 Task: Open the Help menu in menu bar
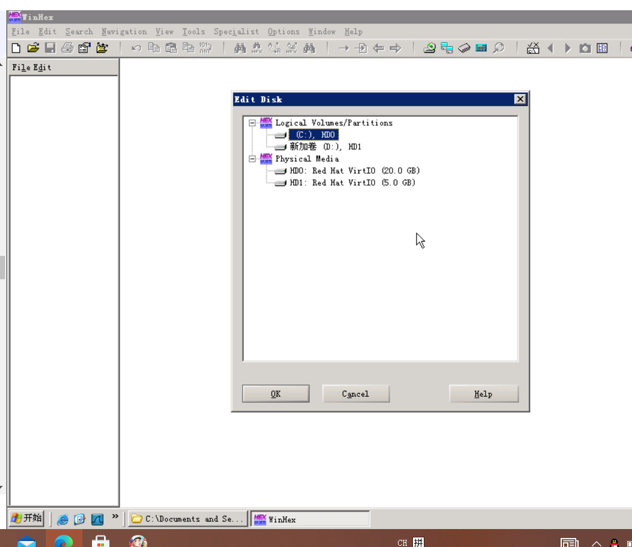click(353, 31)
